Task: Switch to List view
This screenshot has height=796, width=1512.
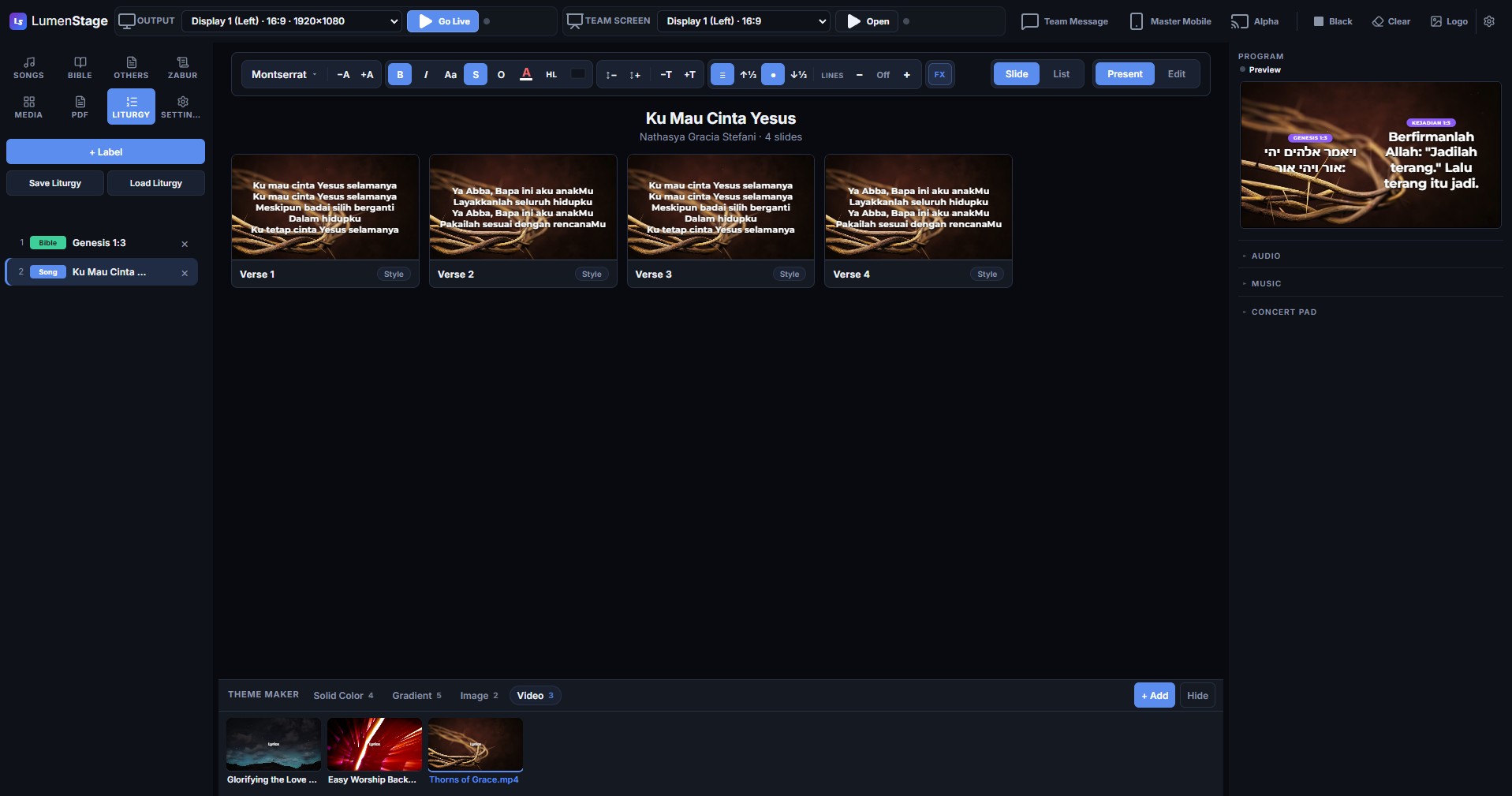Action: [x=1061, y=74]
